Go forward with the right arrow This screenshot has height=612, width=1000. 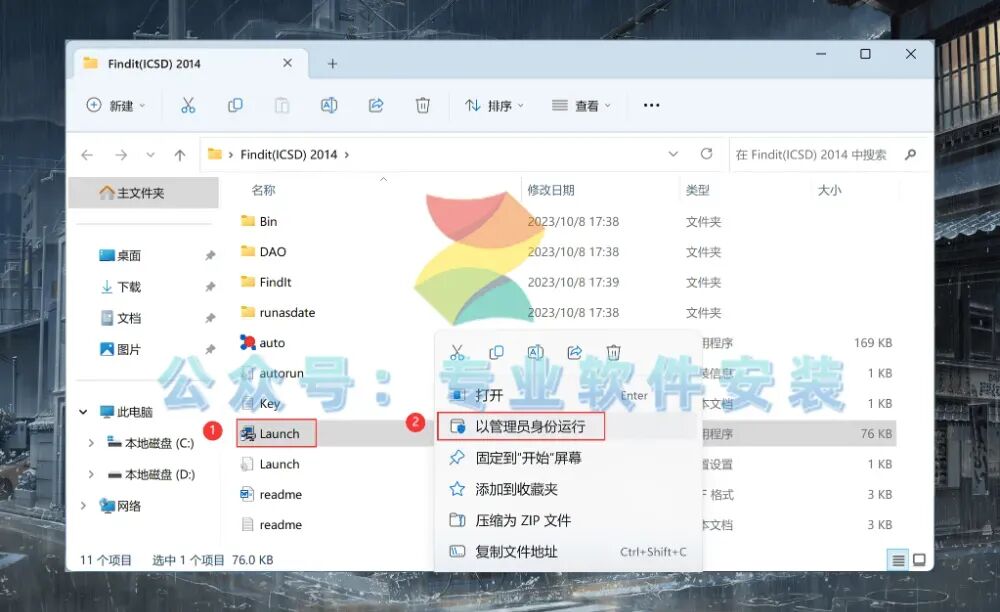(x=121, y=155)
